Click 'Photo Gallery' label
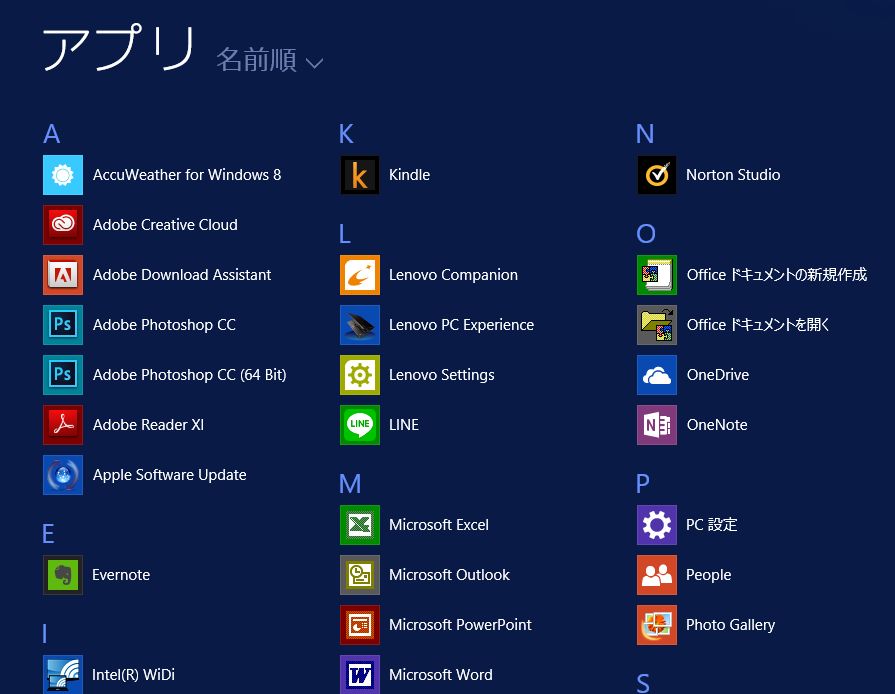The width and height of the screenshot is (895, 694). (730, 625)
